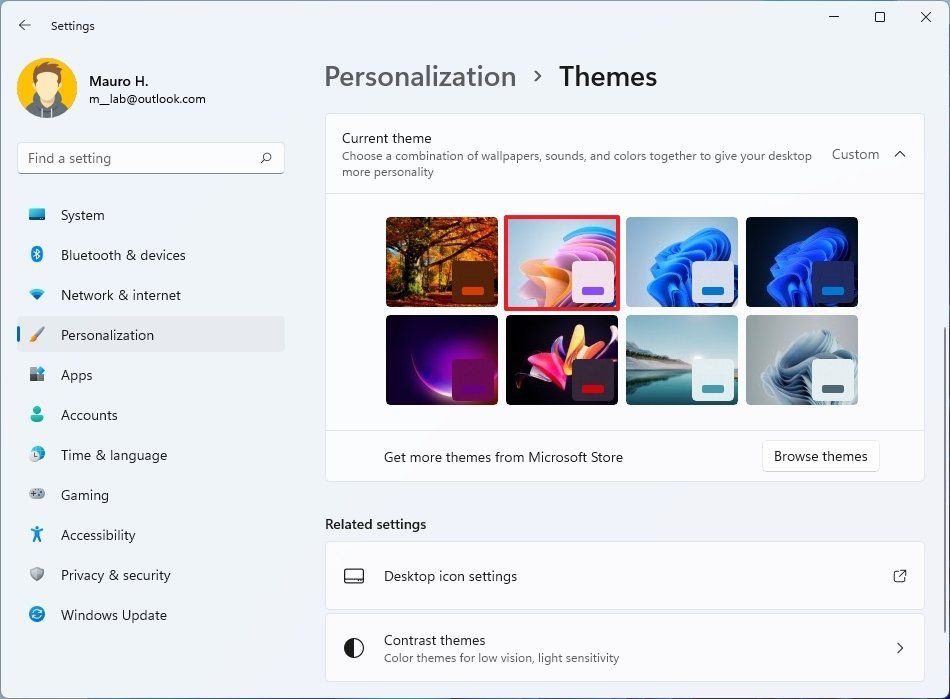Click the System icon in sidebar
This screenshot has width=950, height=699.
37,215
